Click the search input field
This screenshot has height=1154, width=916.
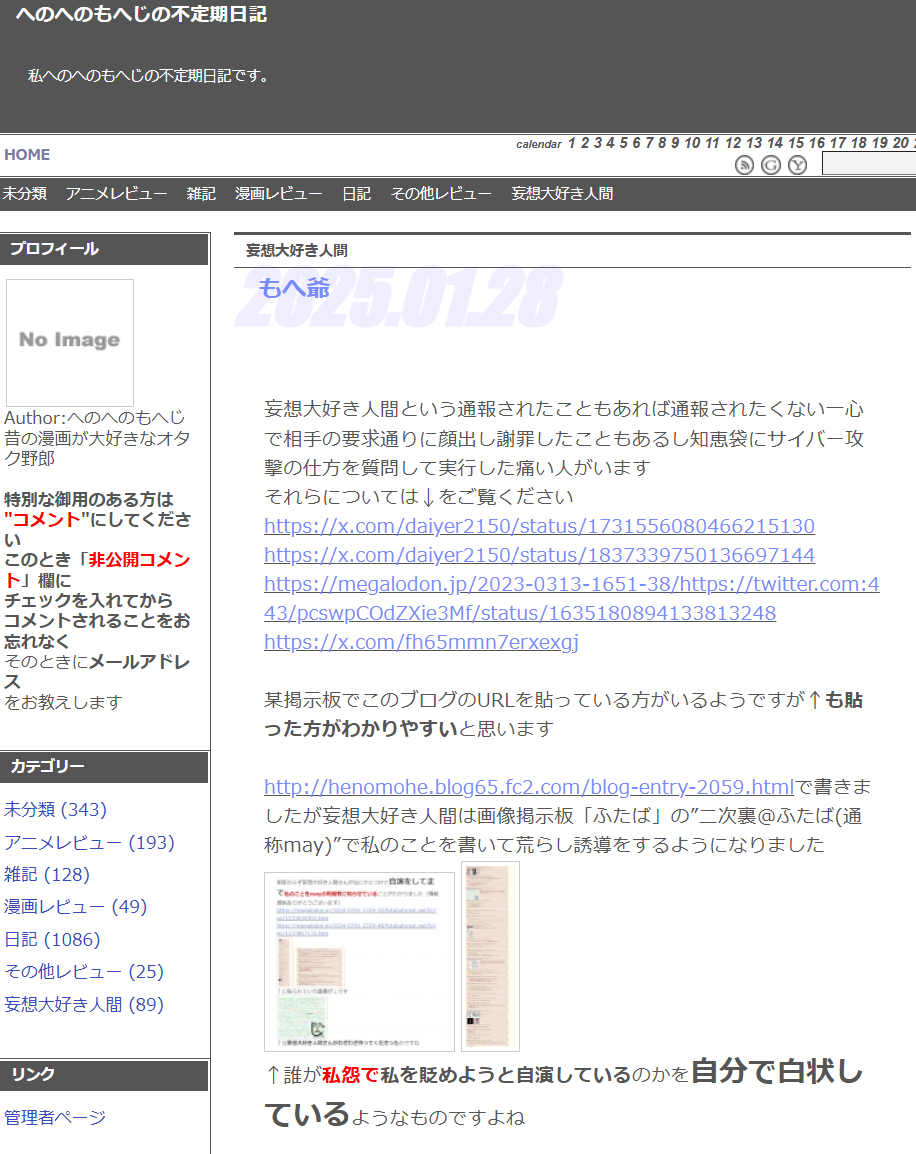[x=868, y=164]
